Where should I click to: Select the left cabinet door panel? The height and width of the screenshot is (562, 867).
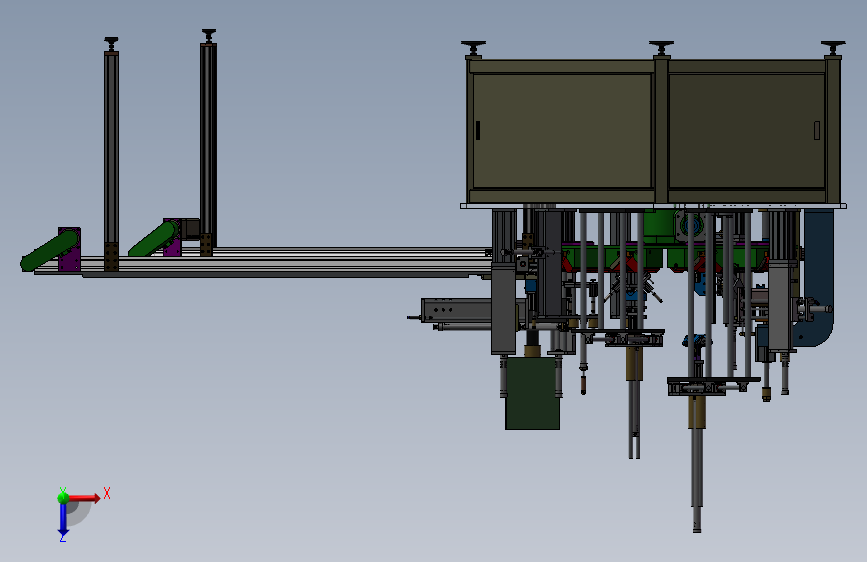tap(562, 131)
